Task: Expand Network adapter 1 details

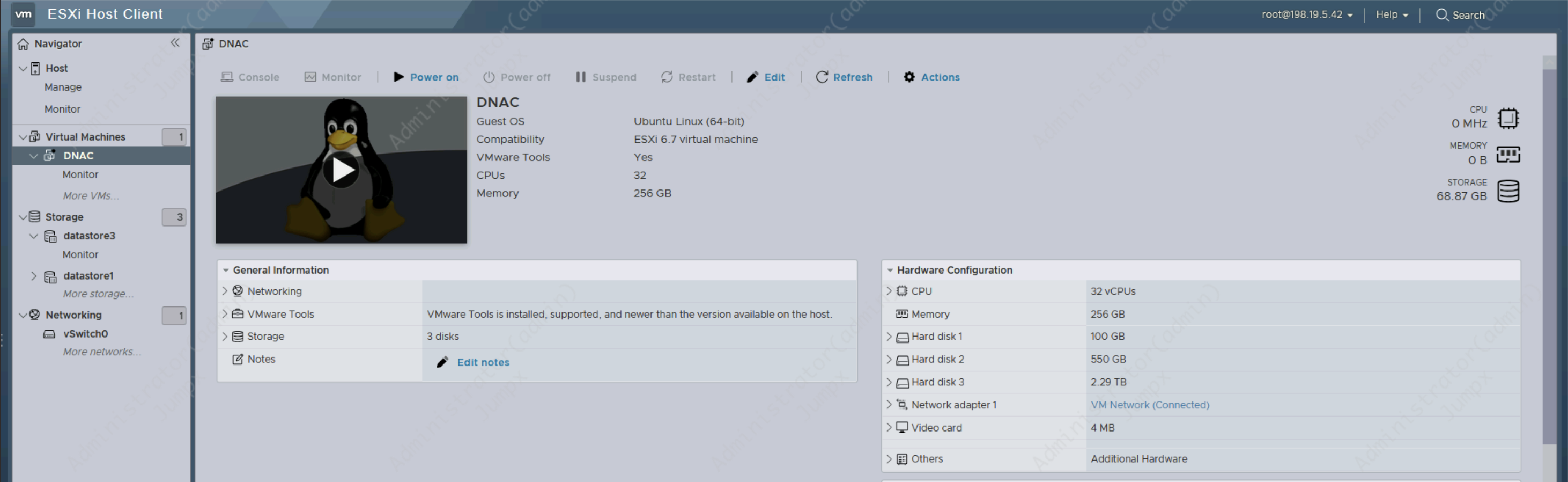Action: pos(889,405)
